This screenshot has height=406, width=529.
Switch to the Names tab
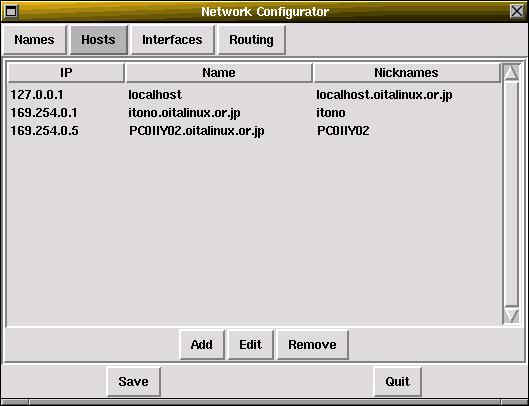pos(34,40)
